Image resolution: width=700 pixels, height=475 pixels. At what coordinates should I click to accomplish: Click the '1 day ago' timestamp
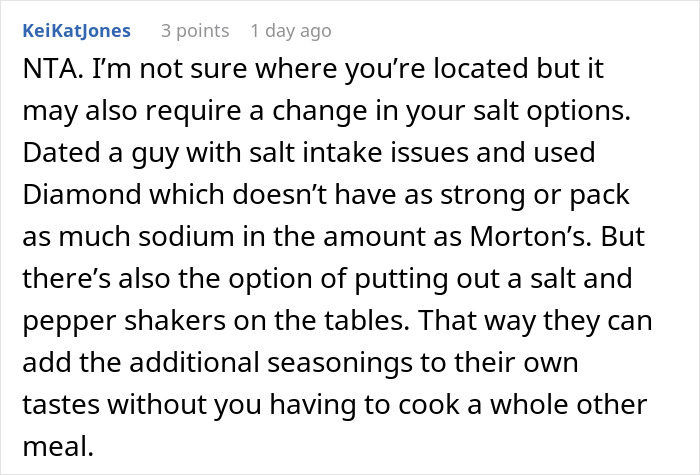pos(290,31)
